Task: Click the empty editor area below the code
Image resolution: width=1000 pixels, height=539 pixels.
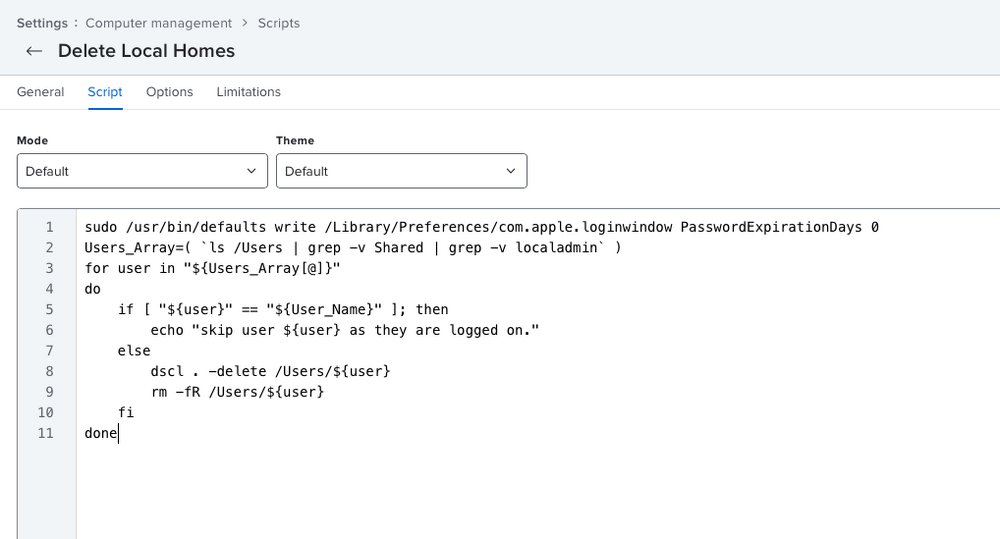Action: tap(538, 490)
